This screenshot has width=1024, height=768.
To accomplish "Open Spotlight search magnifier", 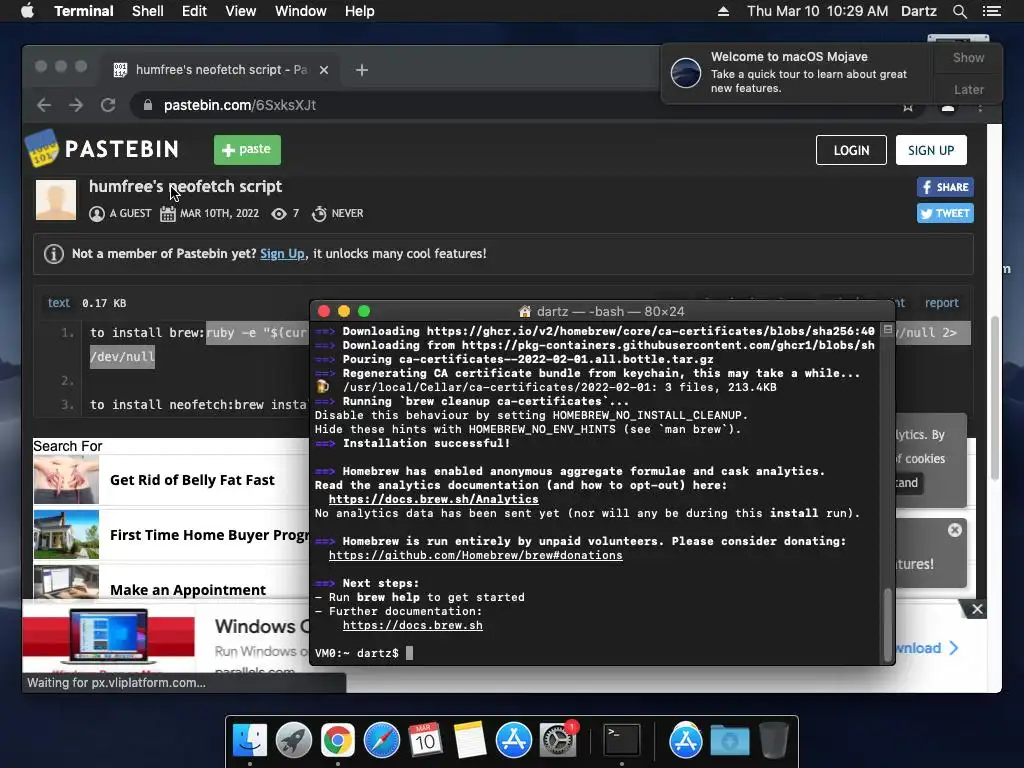I will pyautogui.click(x=959, y=11).
